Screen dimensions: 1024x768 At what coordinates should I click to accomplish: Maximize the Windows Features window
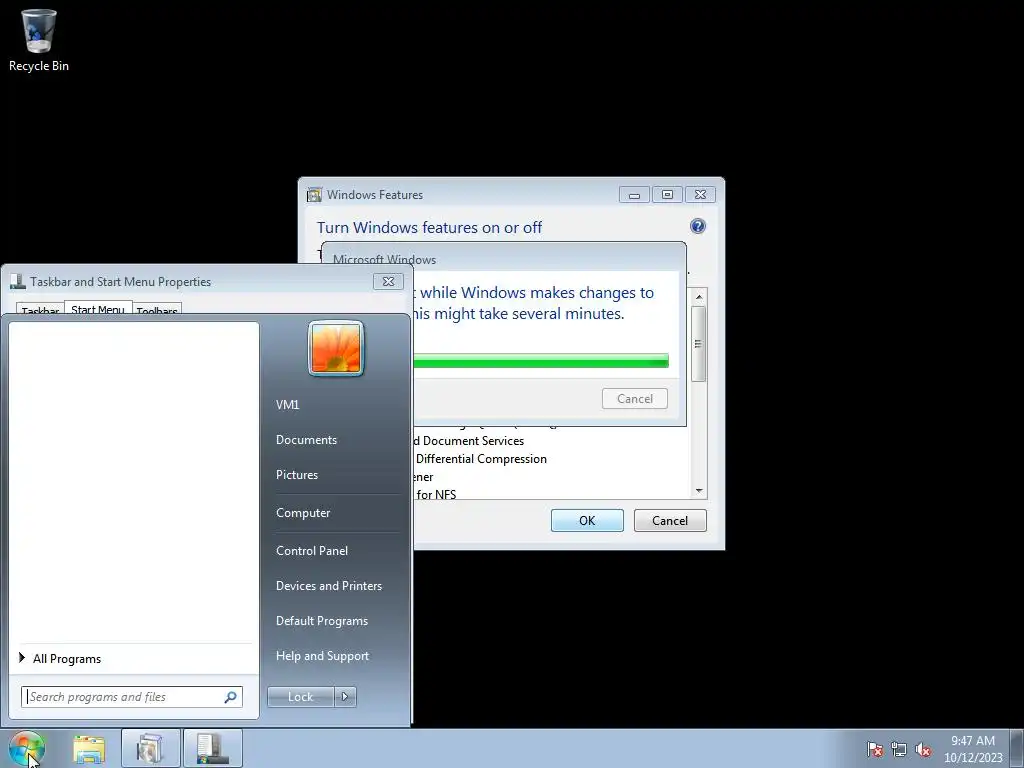pyautogui.click(x=667, y=195)
